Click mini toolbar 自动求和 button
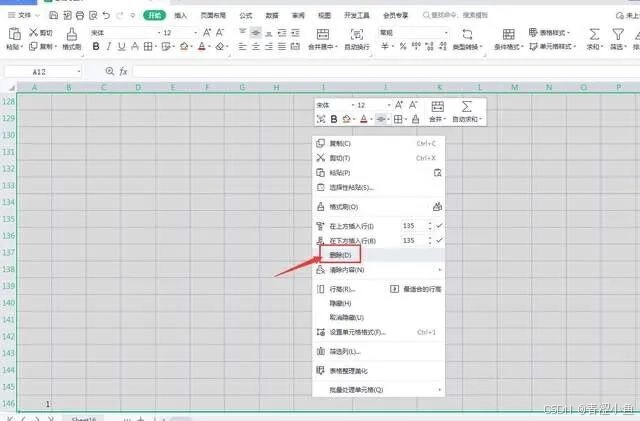 coord(467,111)
